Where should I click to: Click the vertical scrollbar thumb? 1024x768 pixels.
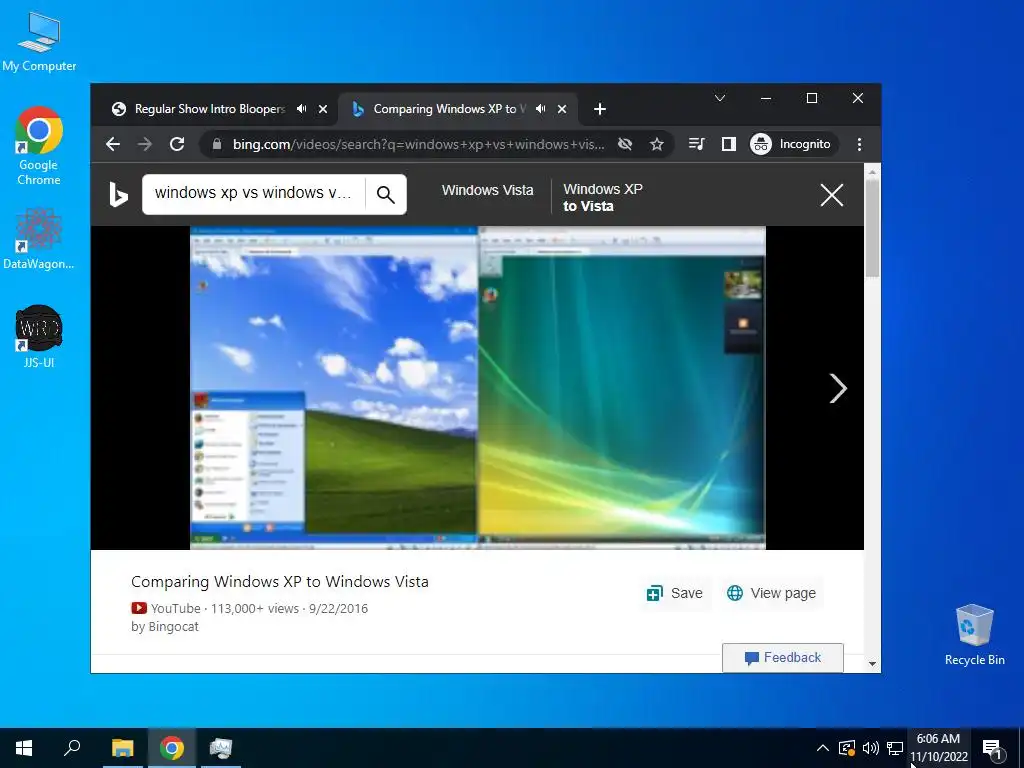[x=872, y=229]
